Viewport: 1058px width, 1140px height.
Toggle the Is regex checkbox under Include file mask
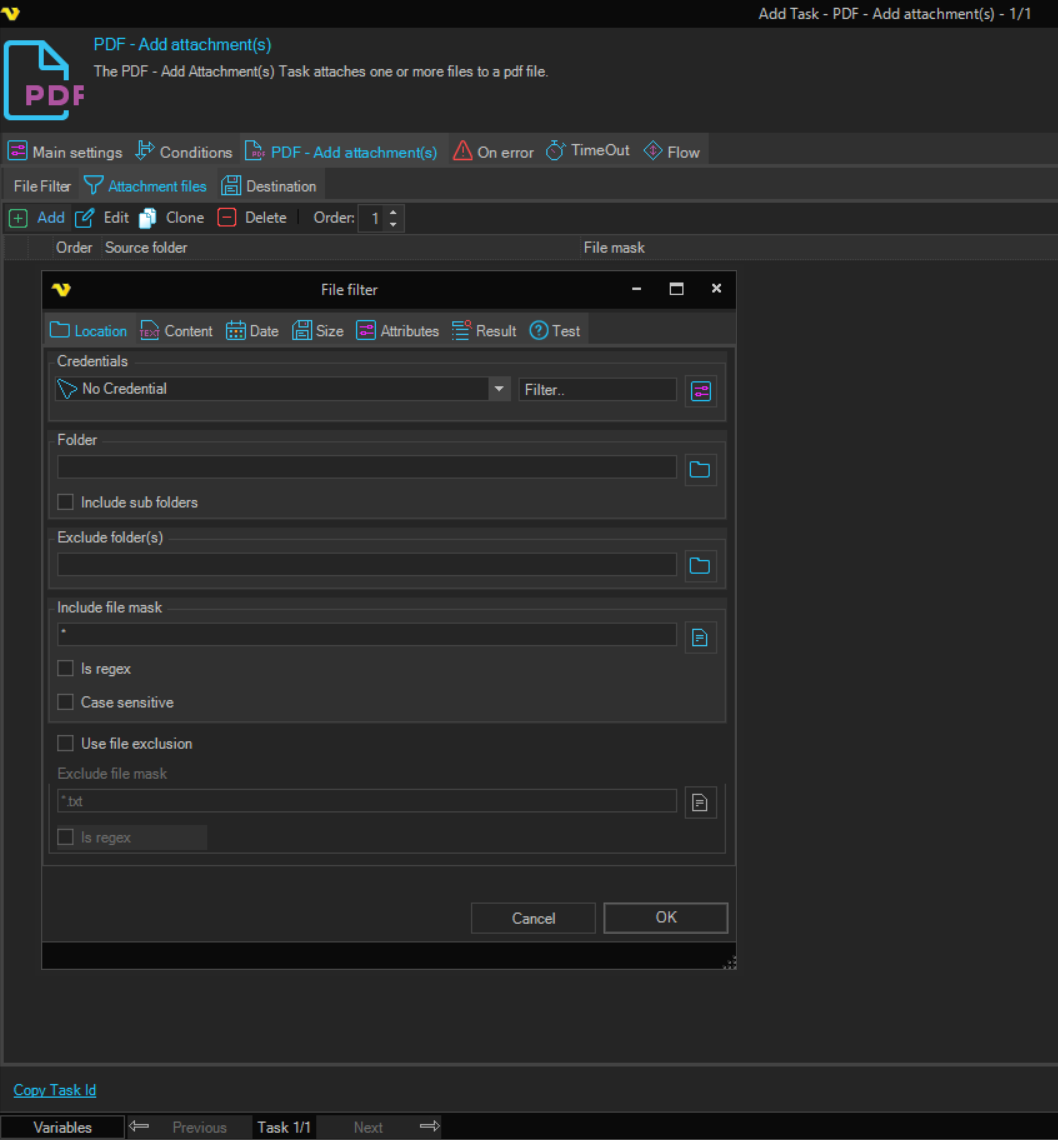coord(66,668)
